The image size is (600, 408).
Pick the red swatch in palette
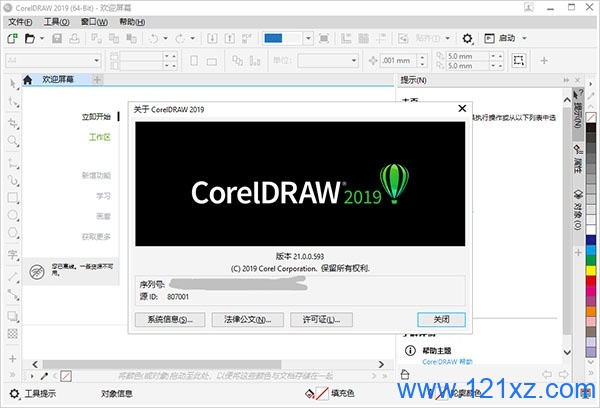(591, 281)
